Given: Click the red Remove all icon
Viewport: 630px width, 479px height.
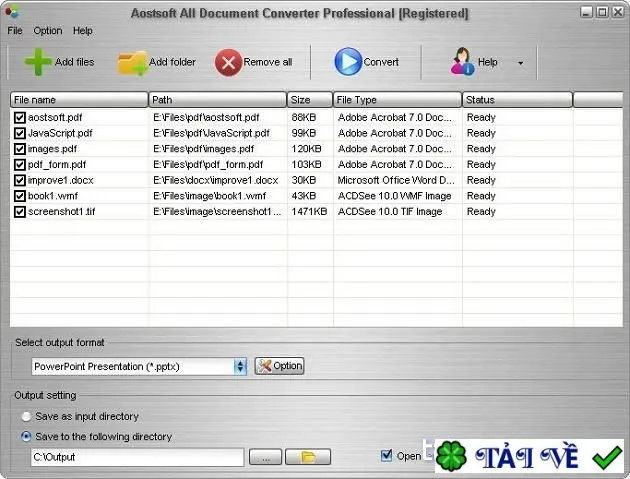Looking at the screenshot, I should tap(228, 63).
